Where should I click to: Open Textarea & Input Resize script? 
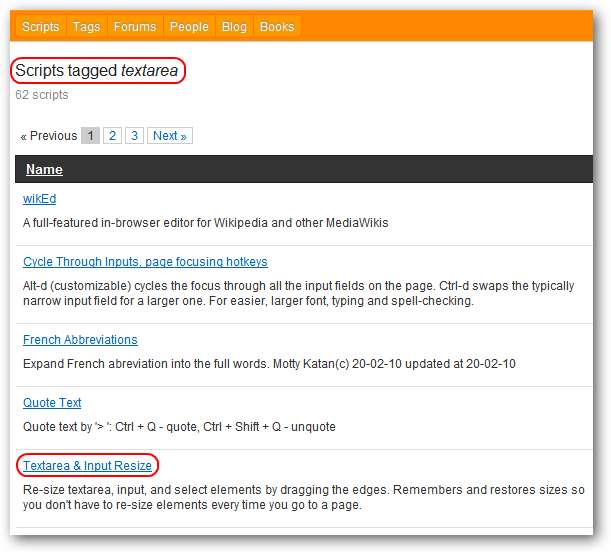click(x=87, y=466)
